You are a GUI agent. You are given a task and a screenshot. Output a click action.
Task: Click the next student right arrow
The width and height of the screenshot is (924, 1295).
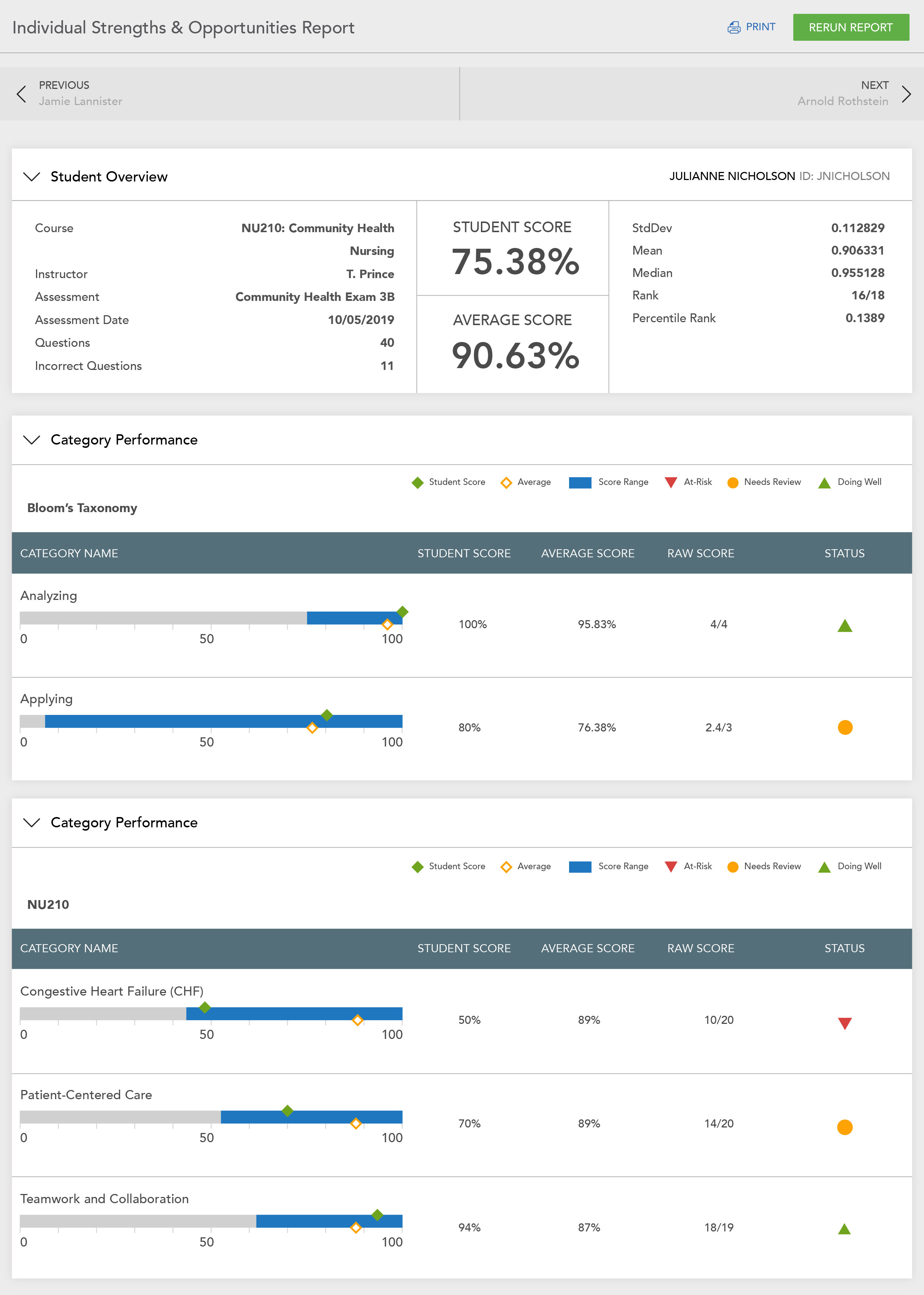coord(906,94)
